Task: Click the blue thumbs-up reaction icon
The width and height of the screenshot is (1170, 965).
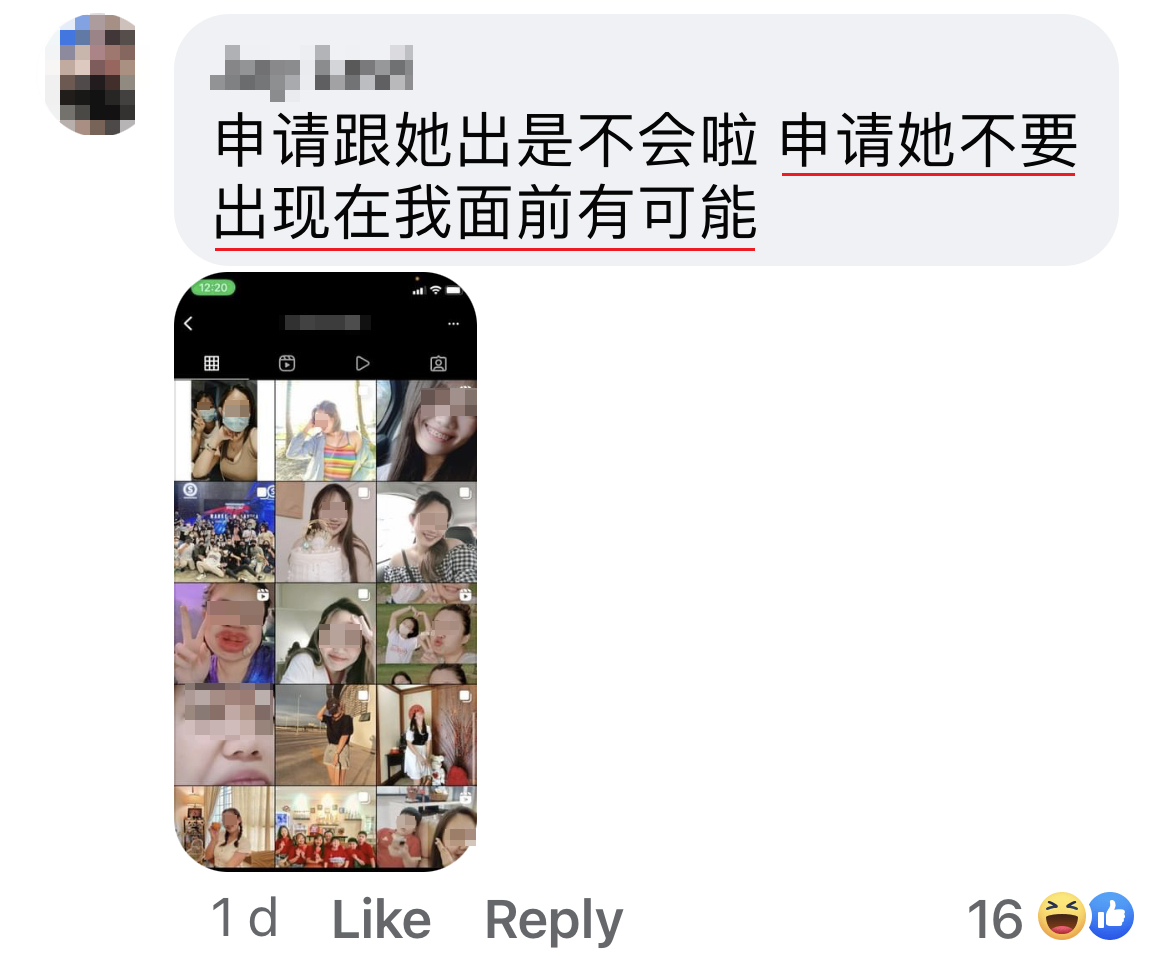Action: click(x=1110, y=916)
